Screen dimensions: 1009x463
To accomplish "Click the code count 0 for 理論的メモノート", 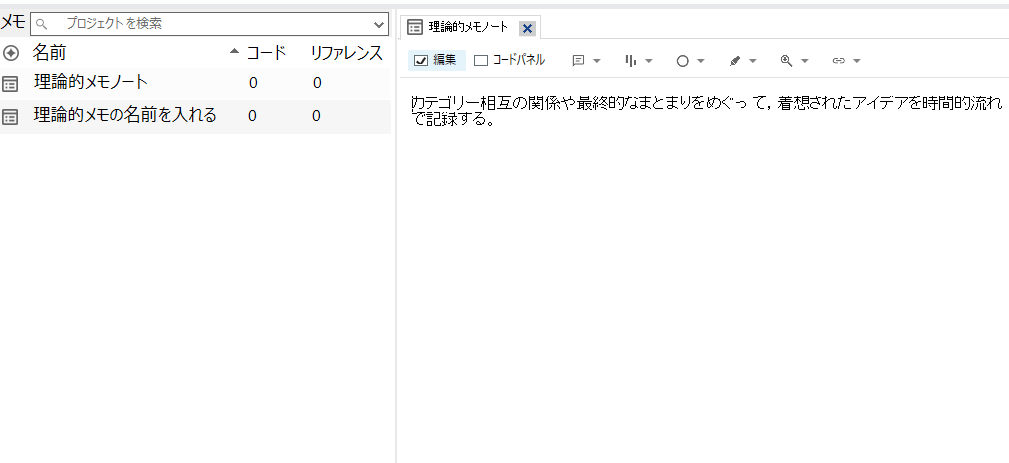I will coord(253,83).
